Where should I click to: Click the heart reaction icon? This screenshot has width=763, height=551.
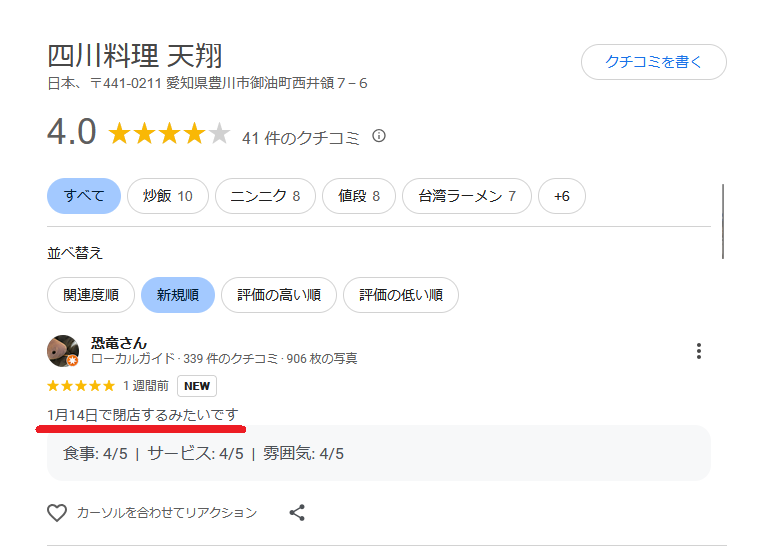coord(57,513)
